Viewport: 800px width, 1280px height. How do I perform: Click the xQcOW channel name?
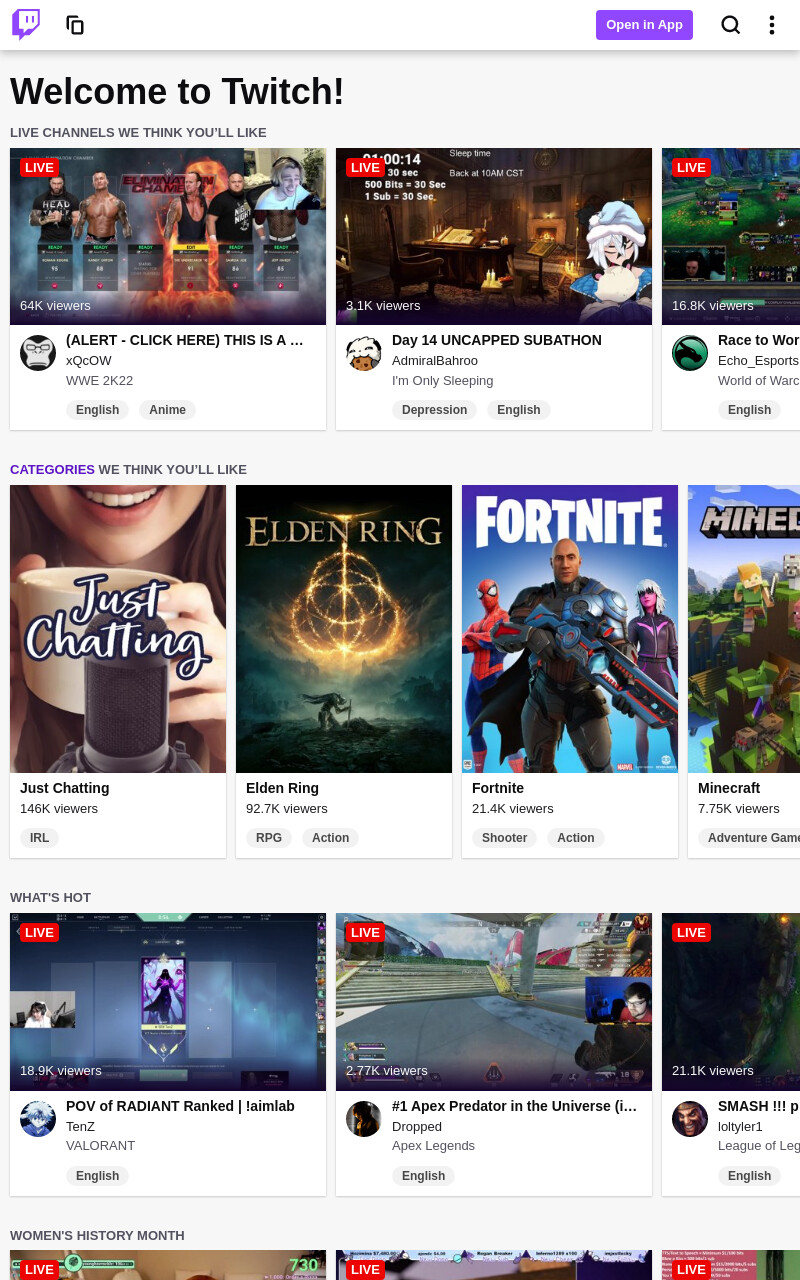(89, 360)
